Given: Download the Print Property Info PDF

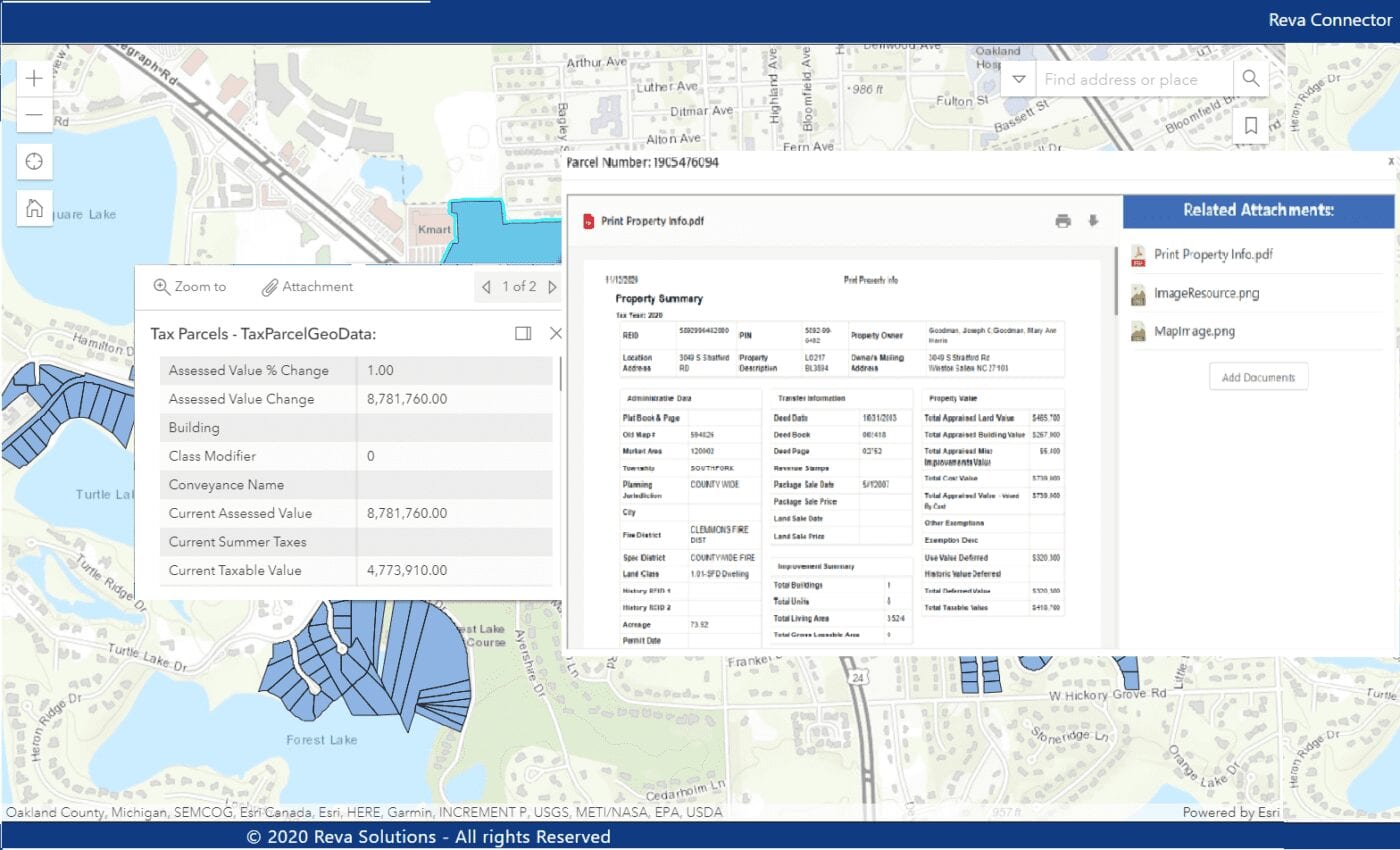Looking at the screenshot, I should tap(1093, 221).
